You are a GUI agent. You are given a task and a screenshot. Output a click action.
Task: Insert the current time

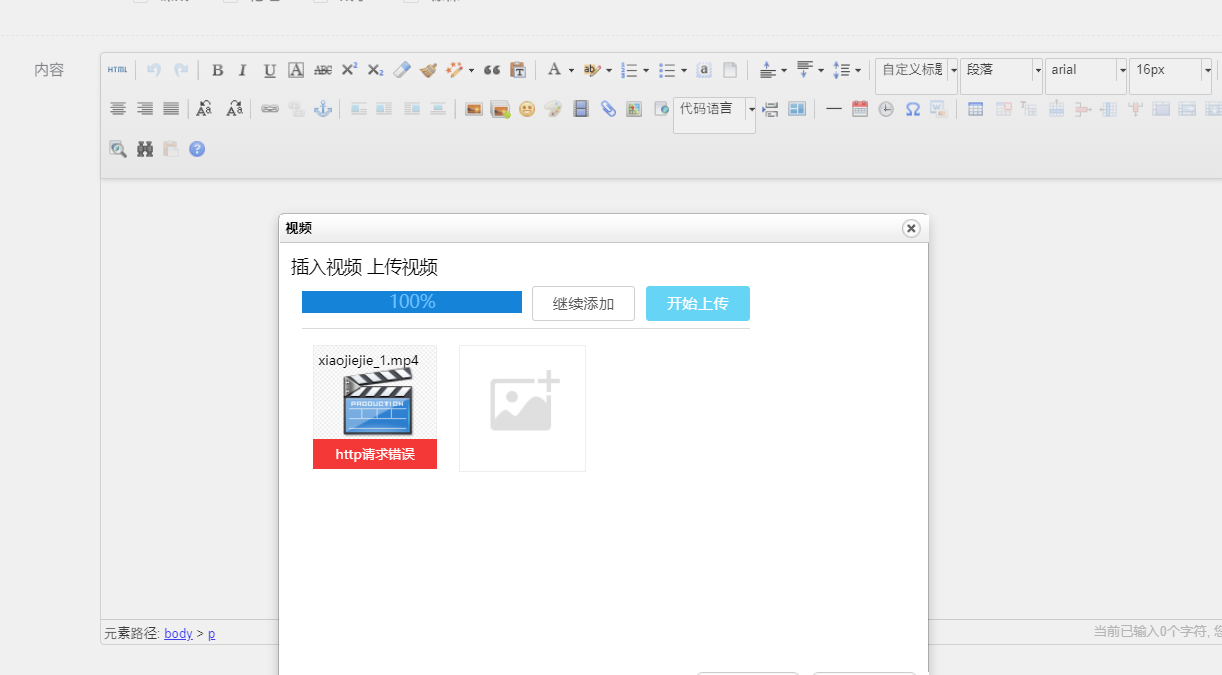(886, 109)
